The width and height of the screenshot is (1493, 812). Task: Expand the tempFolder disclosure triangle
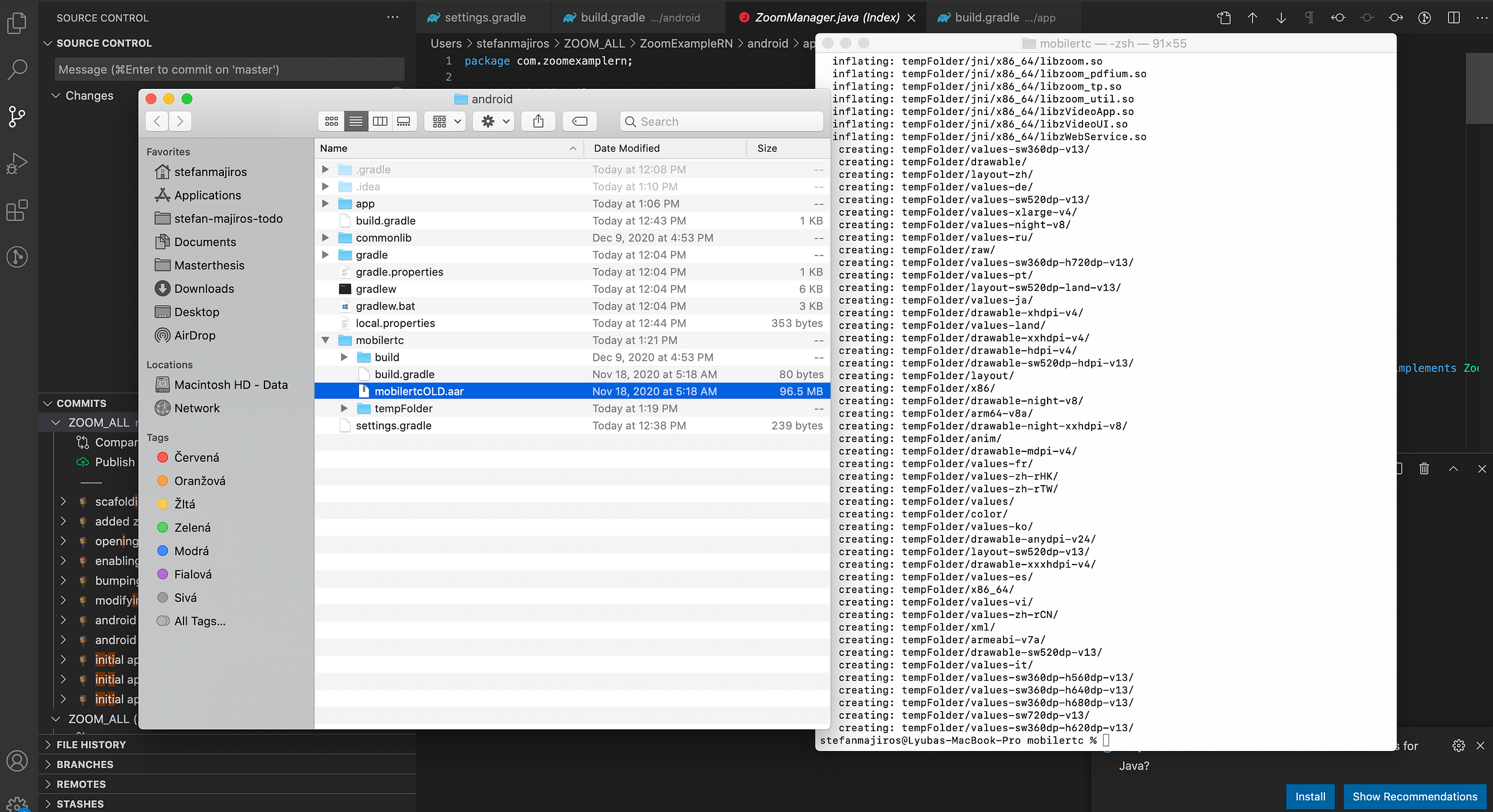[x=344, y=408]
